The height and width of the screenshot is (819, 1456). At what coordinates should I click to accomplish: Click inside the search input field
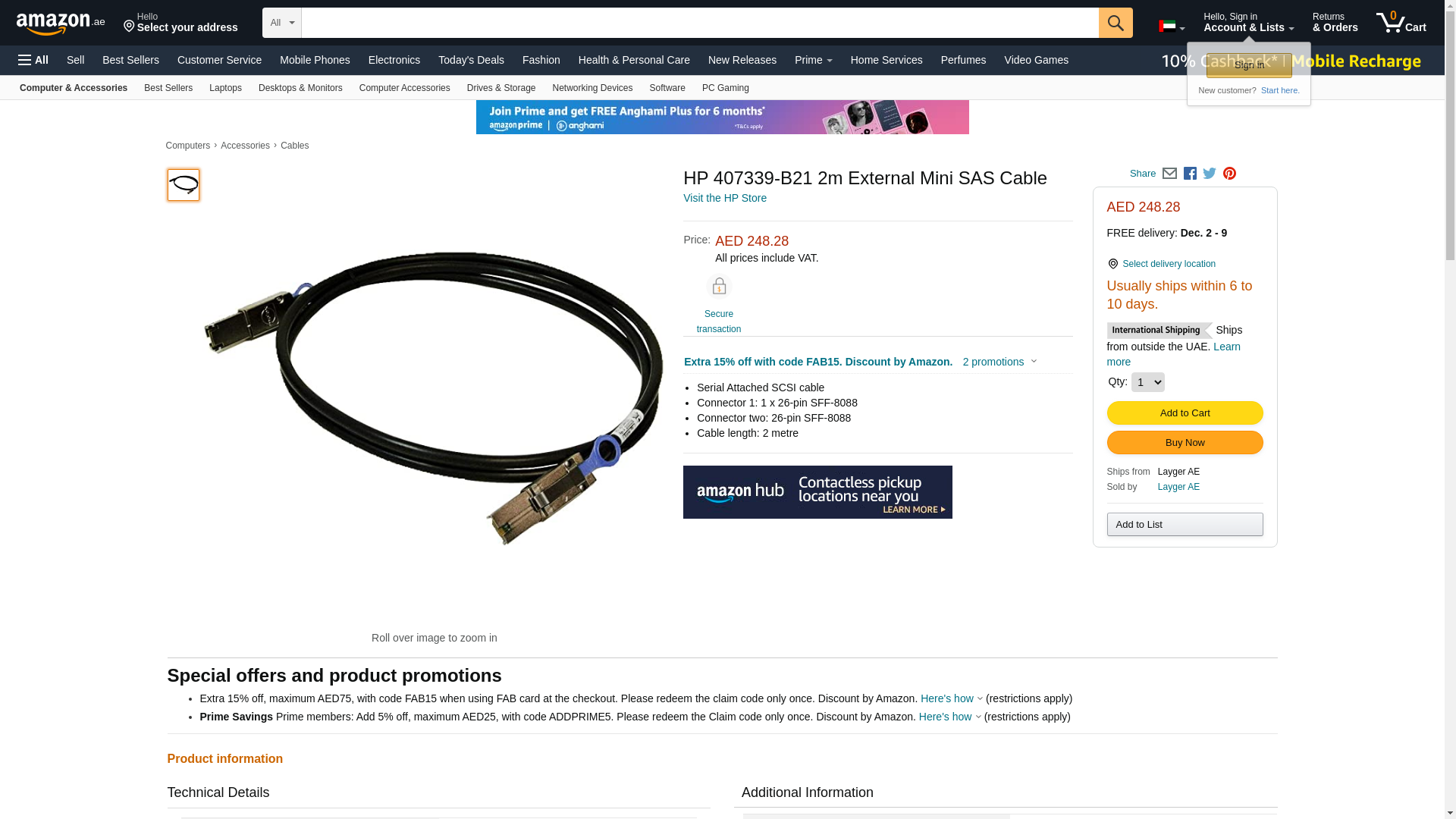tap(700, 23)
